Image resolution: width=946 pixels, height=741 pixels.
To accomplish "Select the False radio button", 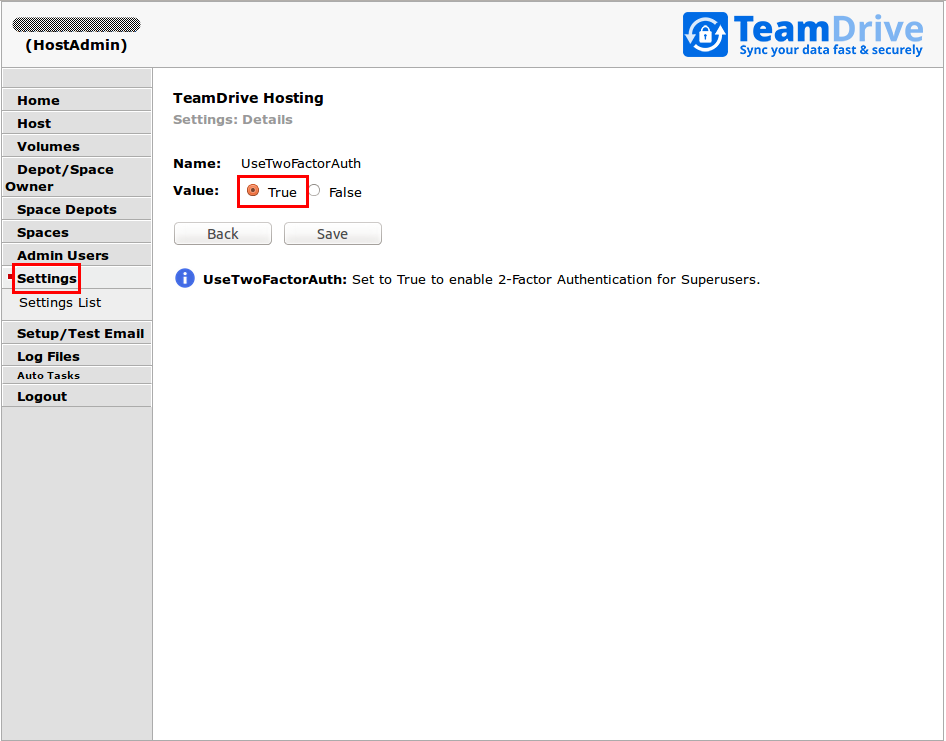I will point(314,191).
